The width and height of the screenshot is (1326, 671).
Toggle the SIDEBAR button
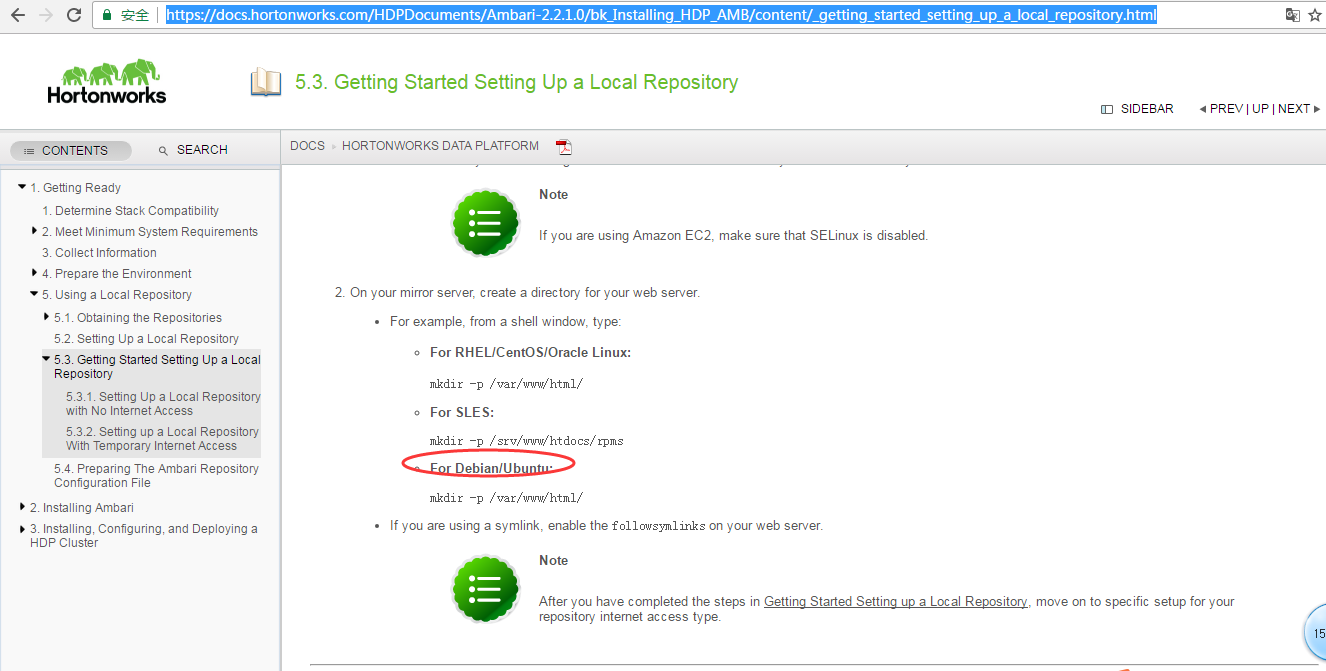[1137, 109]
